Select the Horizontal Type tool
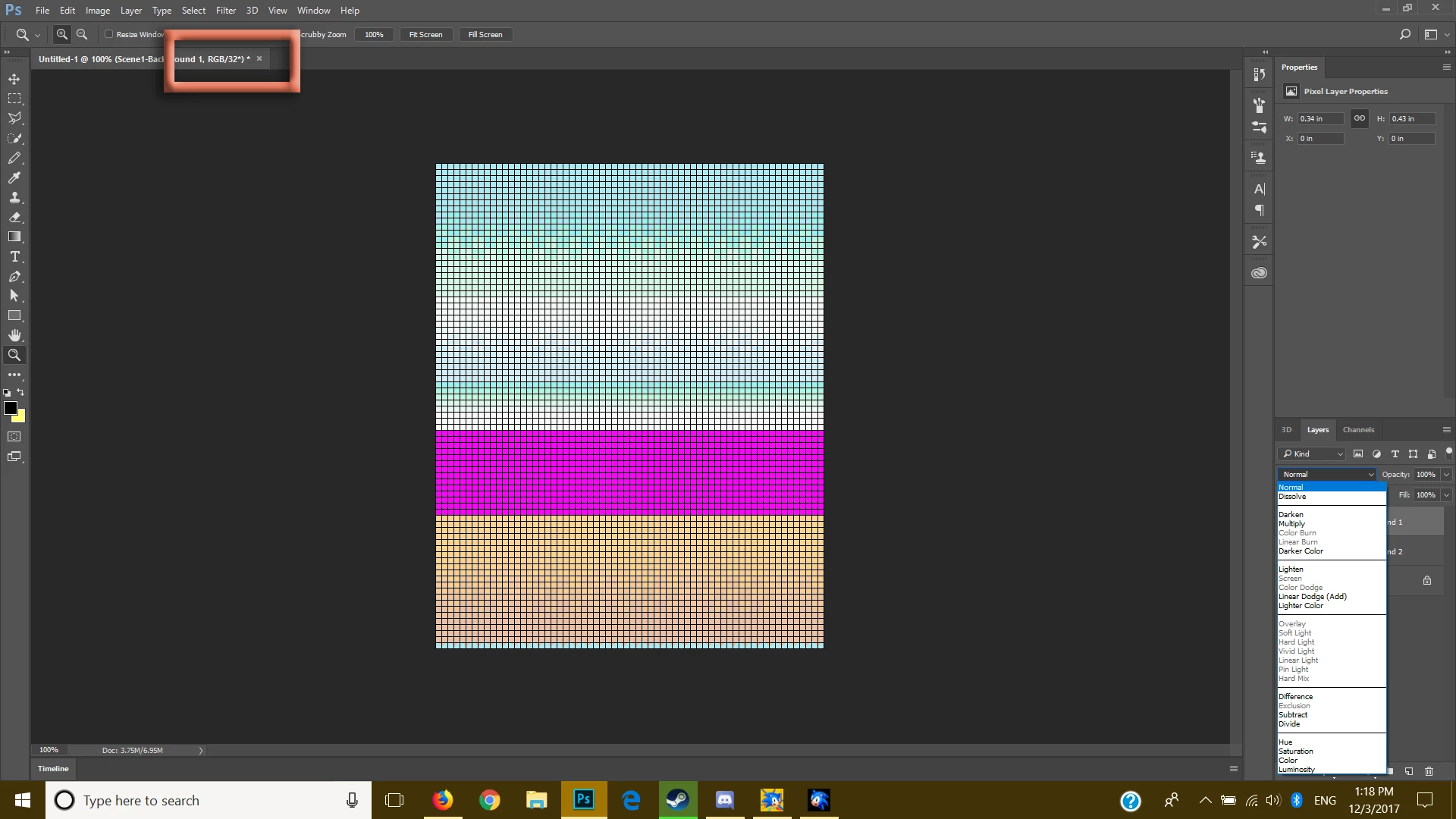This screenshot has width=1456, height=819. pos(14,256)
